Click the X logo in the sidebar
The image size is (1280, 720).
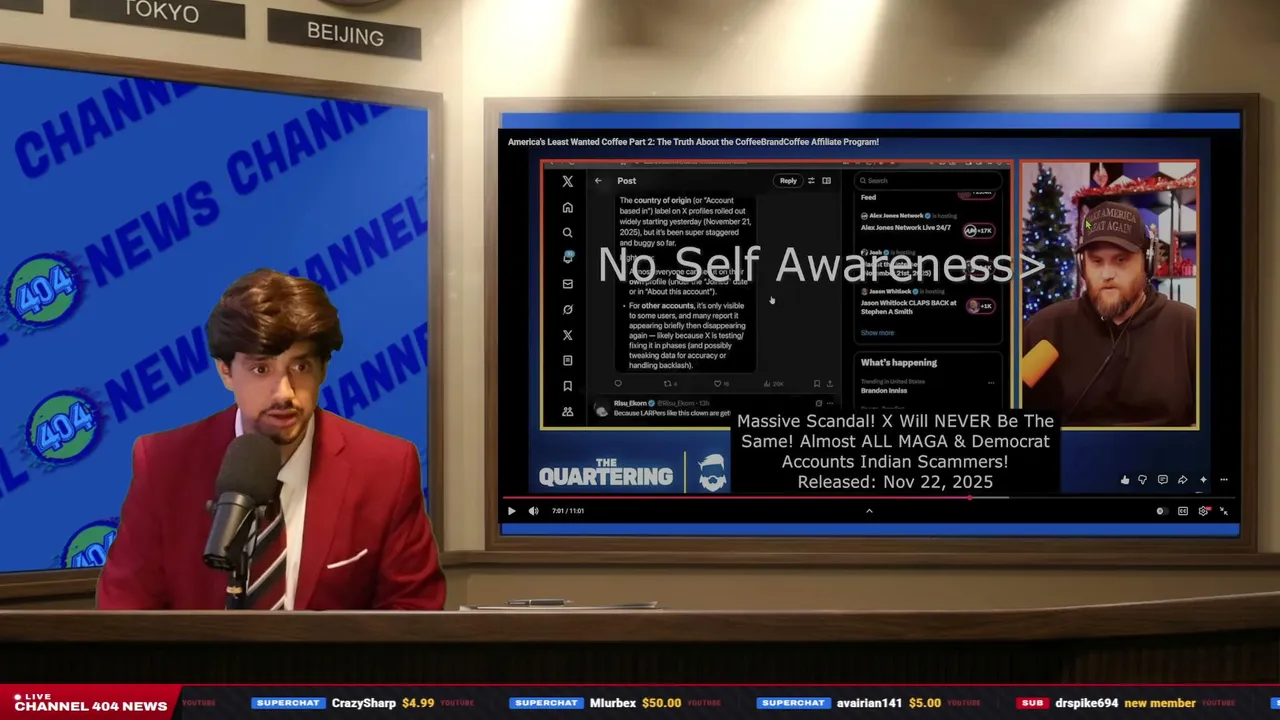[567, 181]
